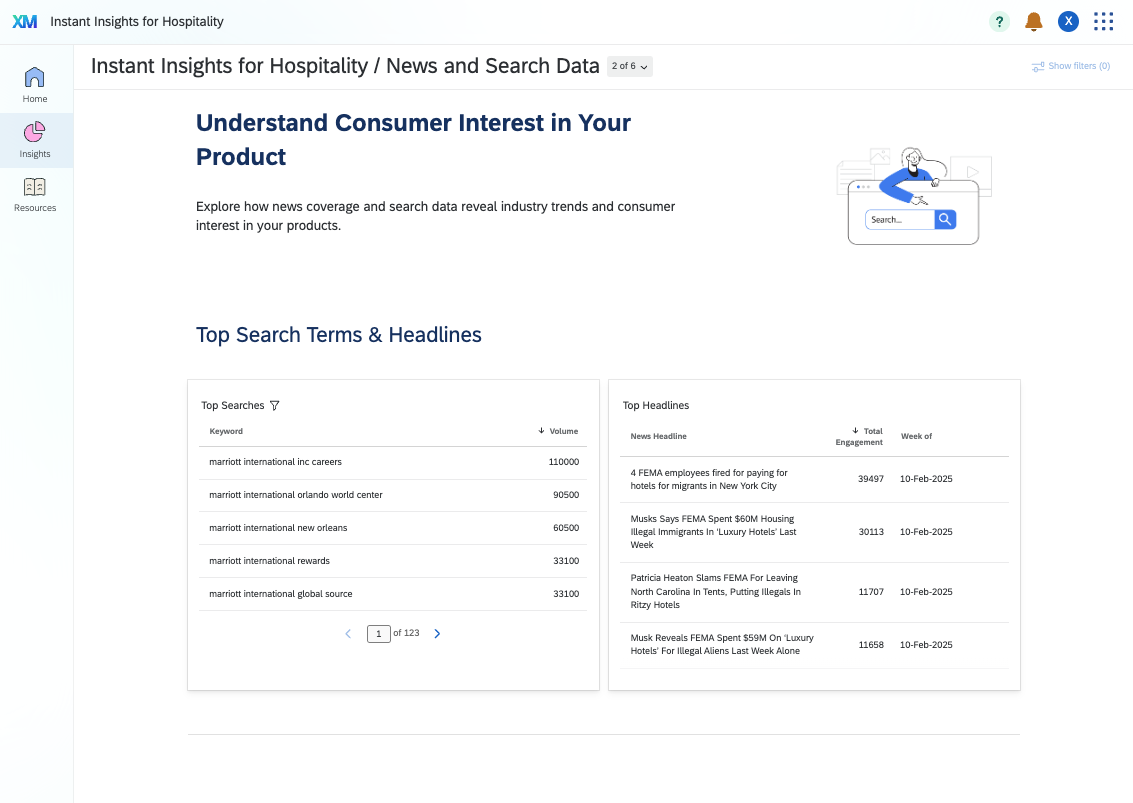
Task: Click the XM logo icon
Action: pyautogui.click(x=25, y=22)
